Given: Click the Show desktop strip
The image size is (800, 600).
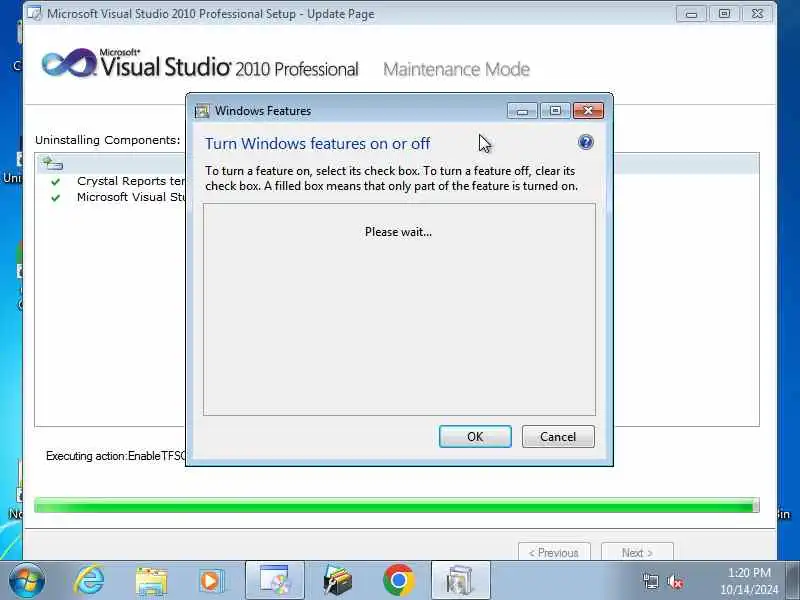Looking at the screenshot, I should [792, 581].
